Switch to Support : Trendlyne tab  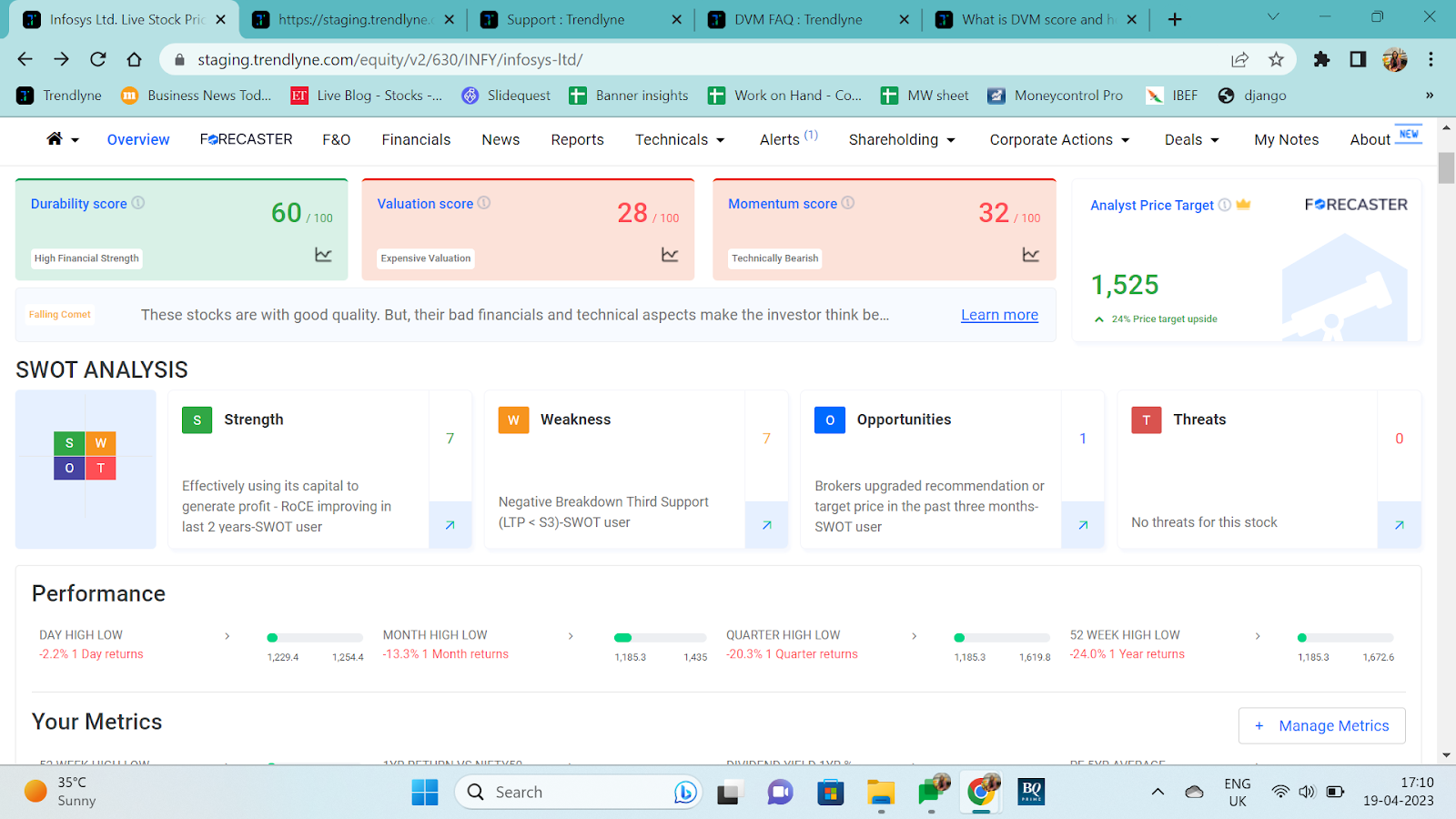[580, 19]
